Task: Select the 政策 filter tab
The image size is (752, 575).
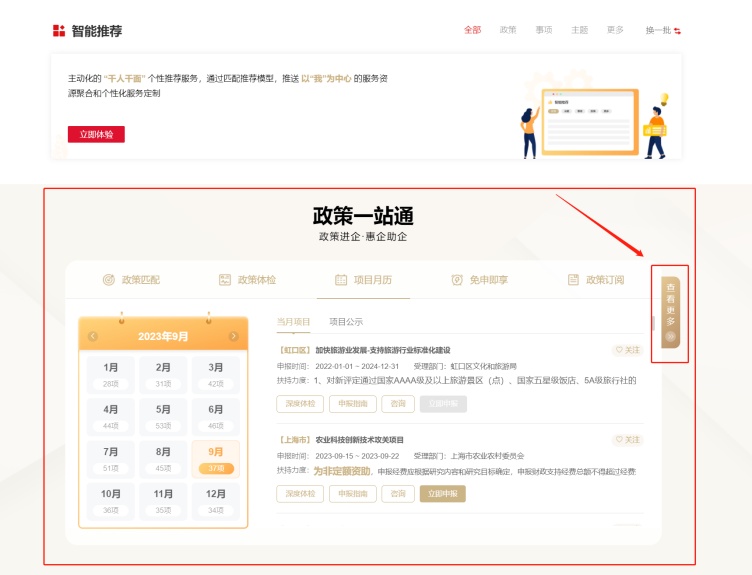Action: pyautogui.click(x=508, y=30)
